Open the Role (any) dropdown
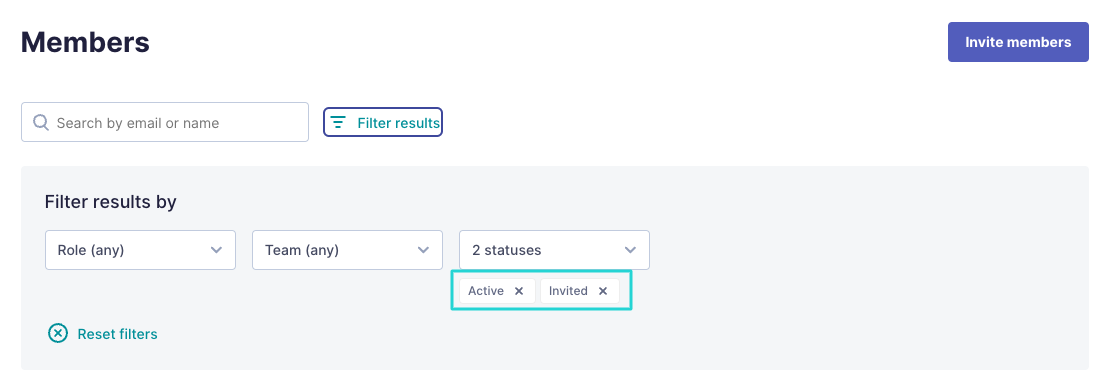This screenshot has width=1108, height=383. 140,249
